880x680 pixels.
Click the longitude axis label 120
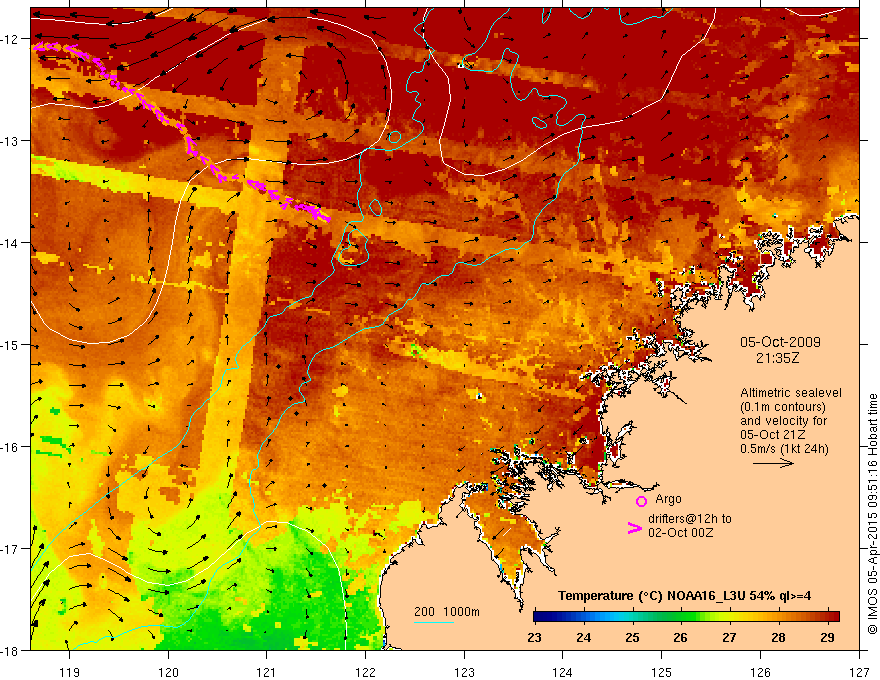[168, 672]
